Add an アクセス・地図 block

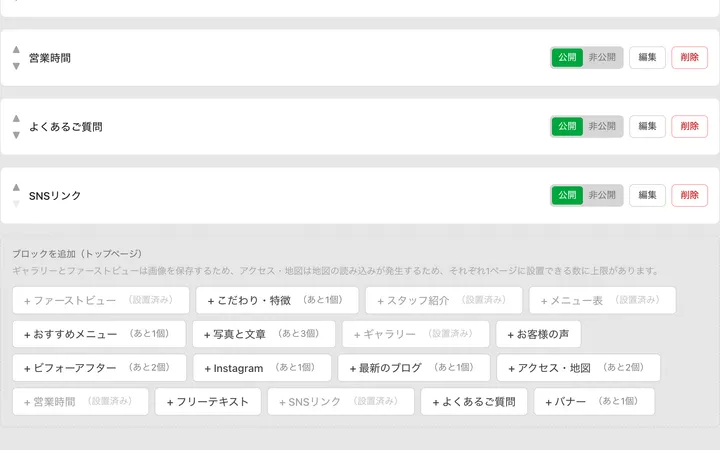point(578,368)
